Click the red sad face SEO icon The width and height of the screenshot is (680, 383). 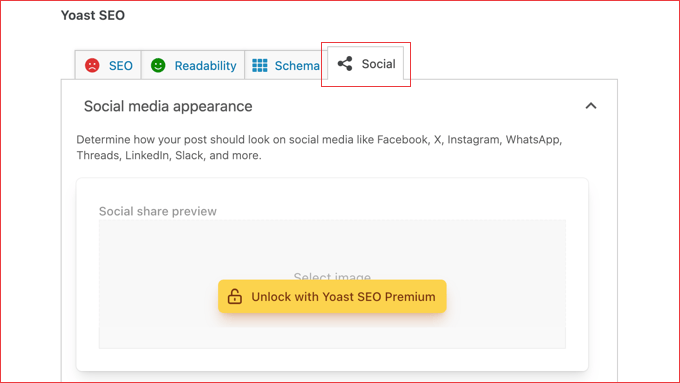[92, 65]
